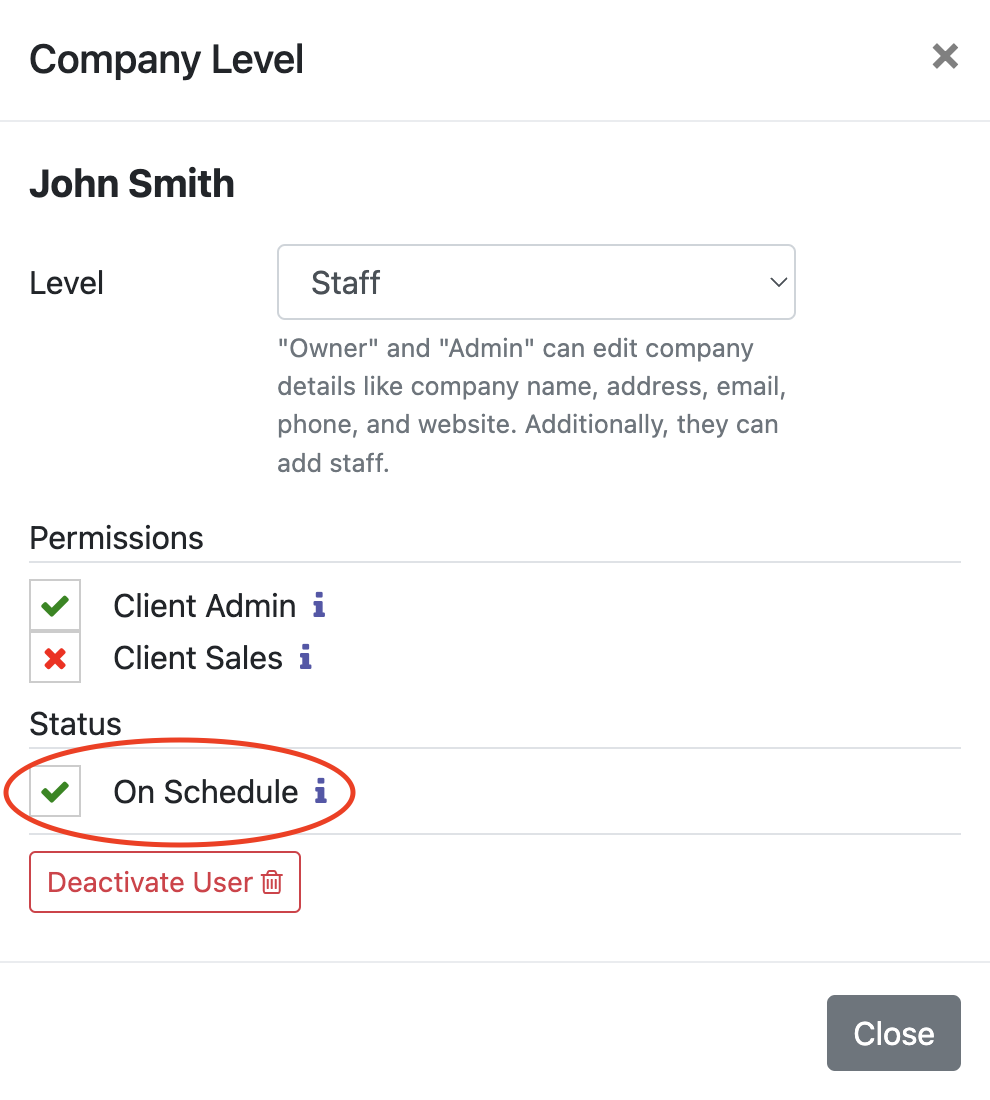The height and width of the screenshot is (1100, 990).
Task: Click the circled On Schedule label
Action: [205, 791]
